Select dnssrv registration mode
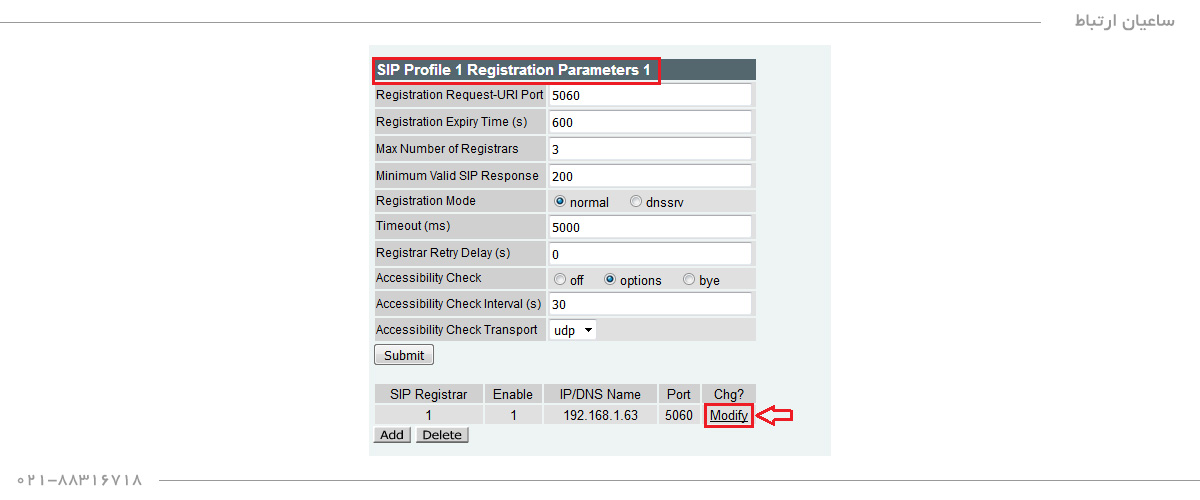 pyautogui.click(x=636, y=201)
